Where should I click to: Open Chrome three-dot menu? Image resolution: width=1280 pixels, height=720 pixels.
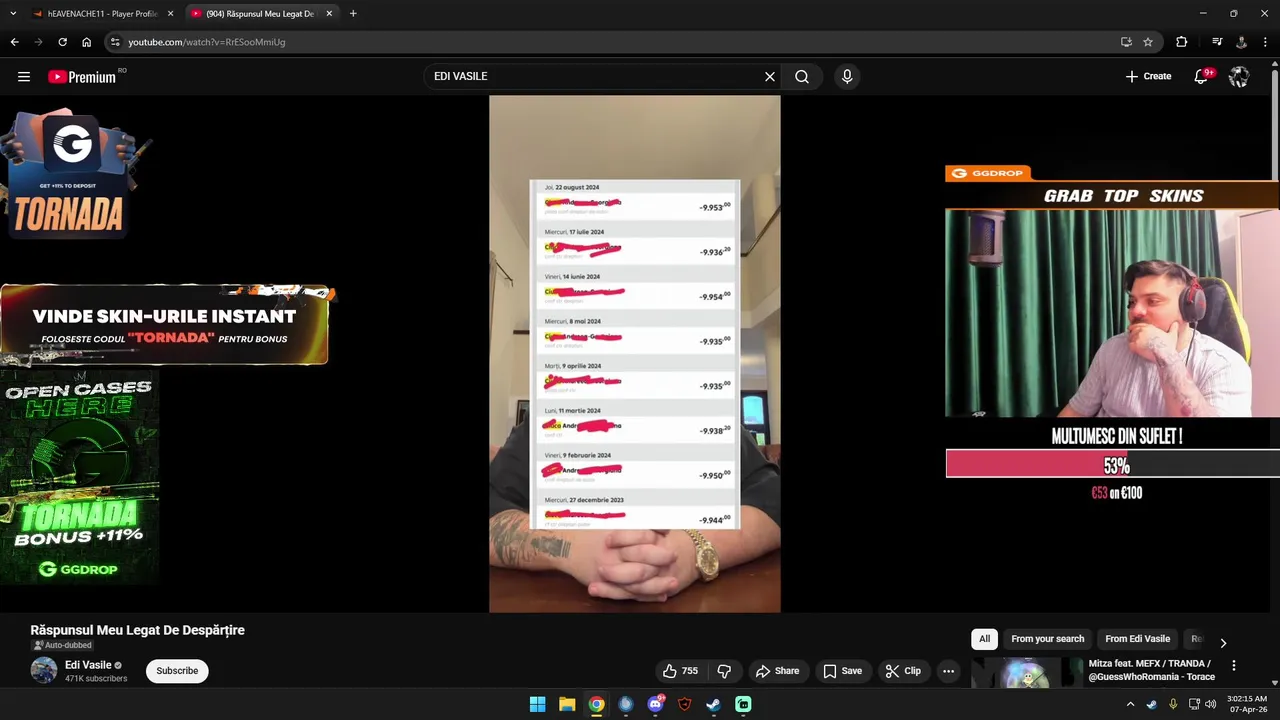coord(1265,42)
